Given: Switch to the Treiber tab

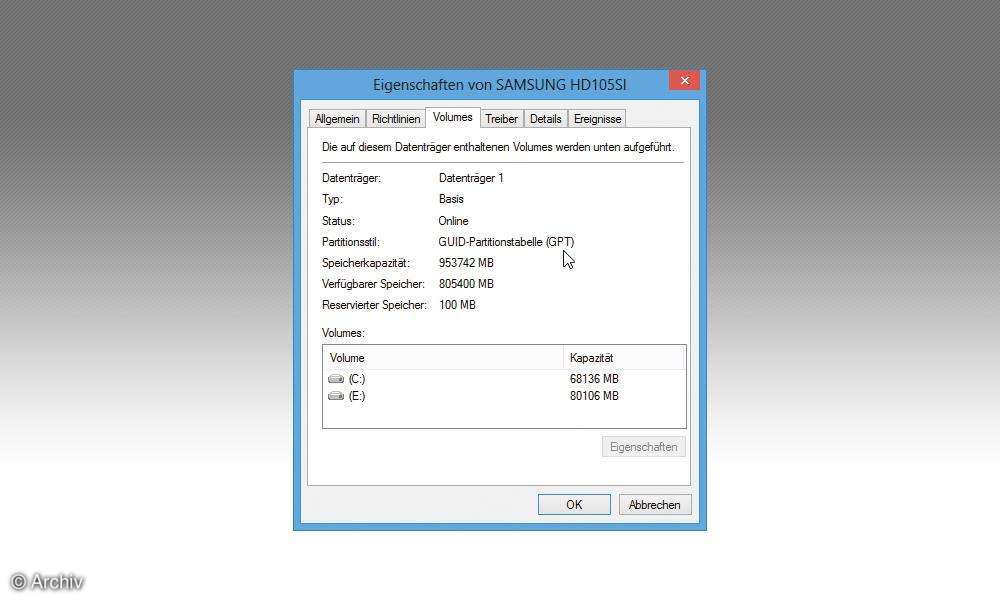Looking at the screenshot, I should [x=501, y=118].
